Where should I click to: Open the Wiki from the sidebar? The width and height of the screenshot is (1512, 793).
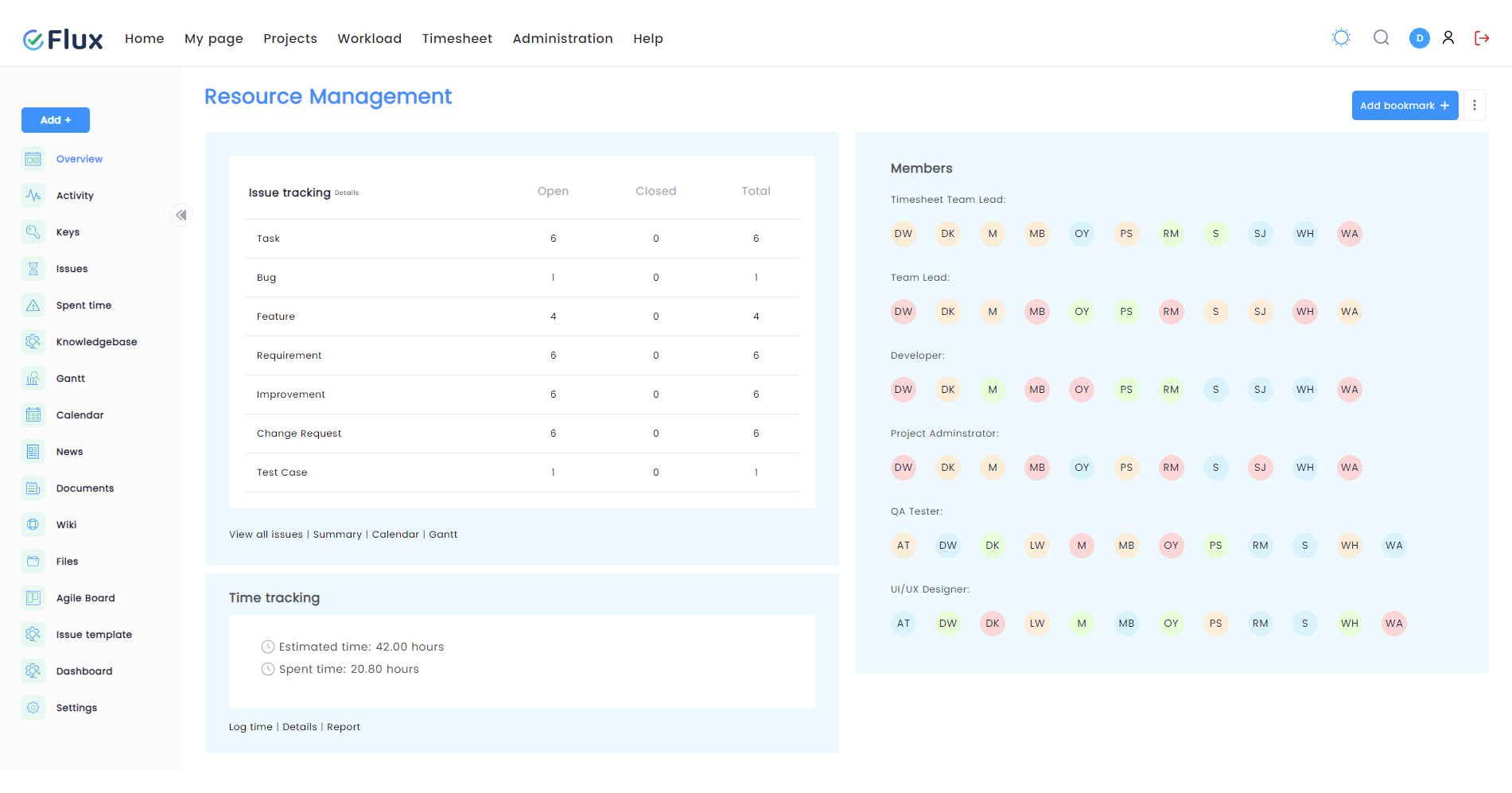(33, 524)
